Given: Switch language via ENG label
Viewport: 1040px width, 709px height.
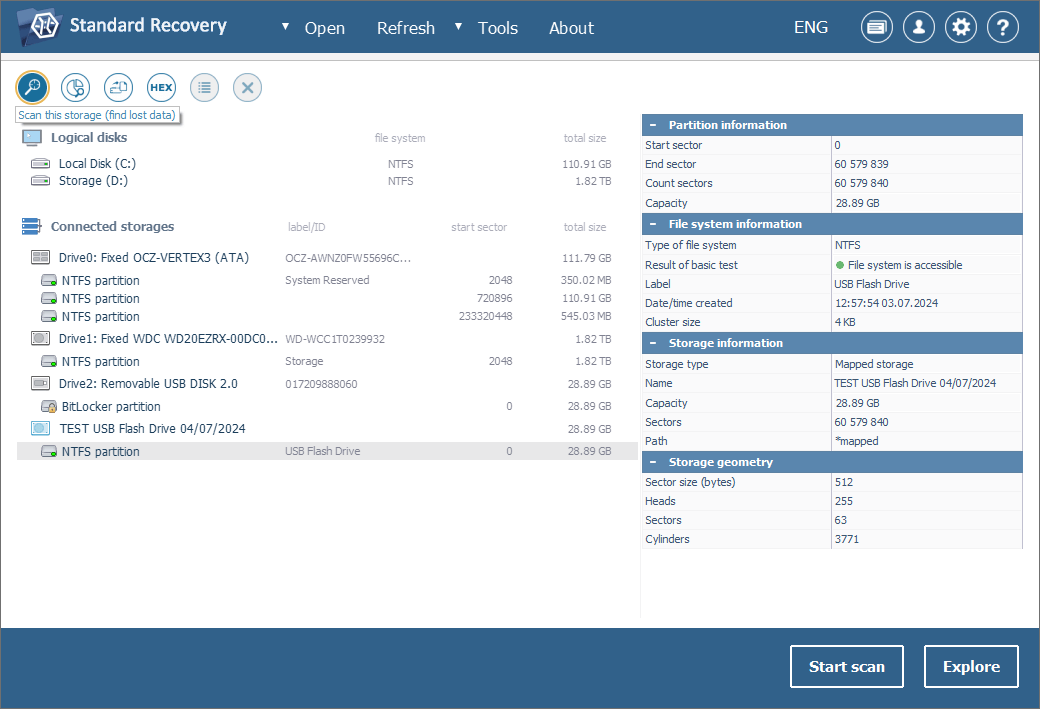Looking at the screenshot, I should pyautogui.click(x=810, y=27).
